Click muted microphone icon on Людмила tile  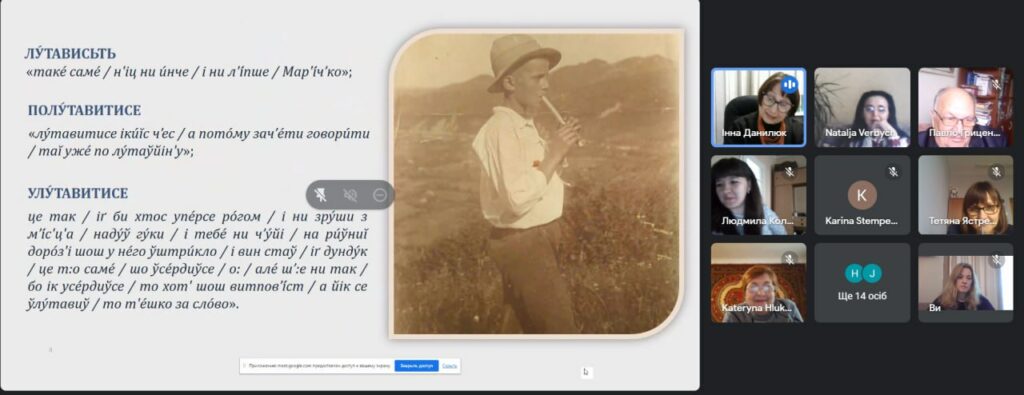(x=789, y=172)
